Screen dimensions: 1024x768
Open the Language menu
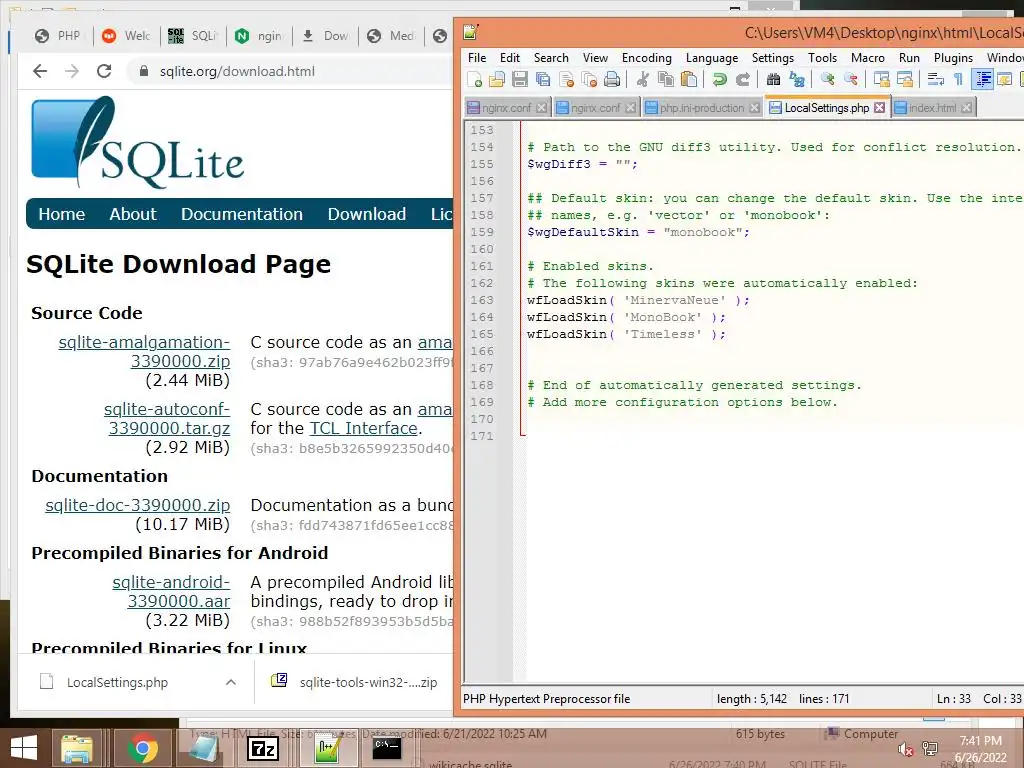click(x=712, y=57)
